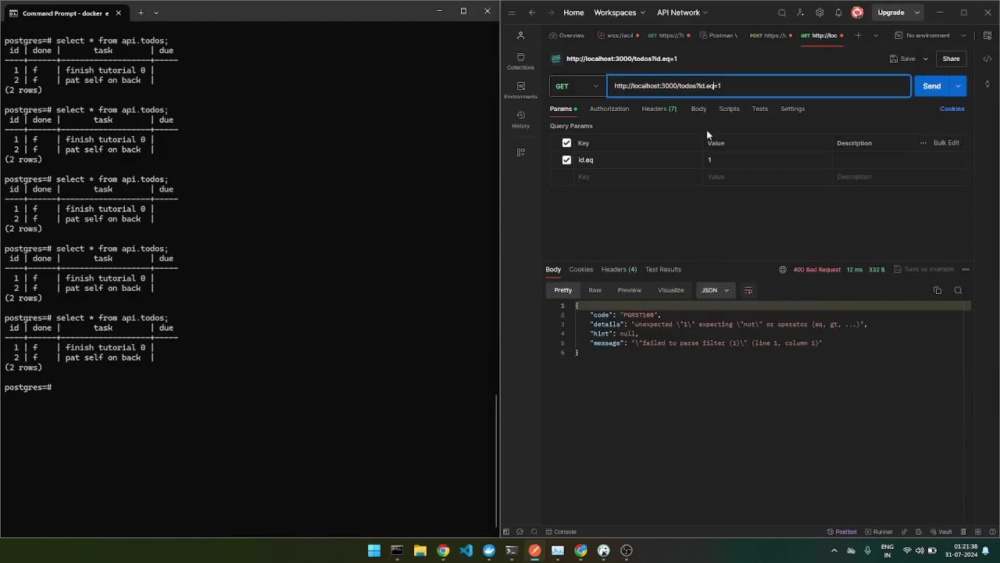Open the Cookies link
The height and width of the screenshot is (563, 1000).
(952, 109)
